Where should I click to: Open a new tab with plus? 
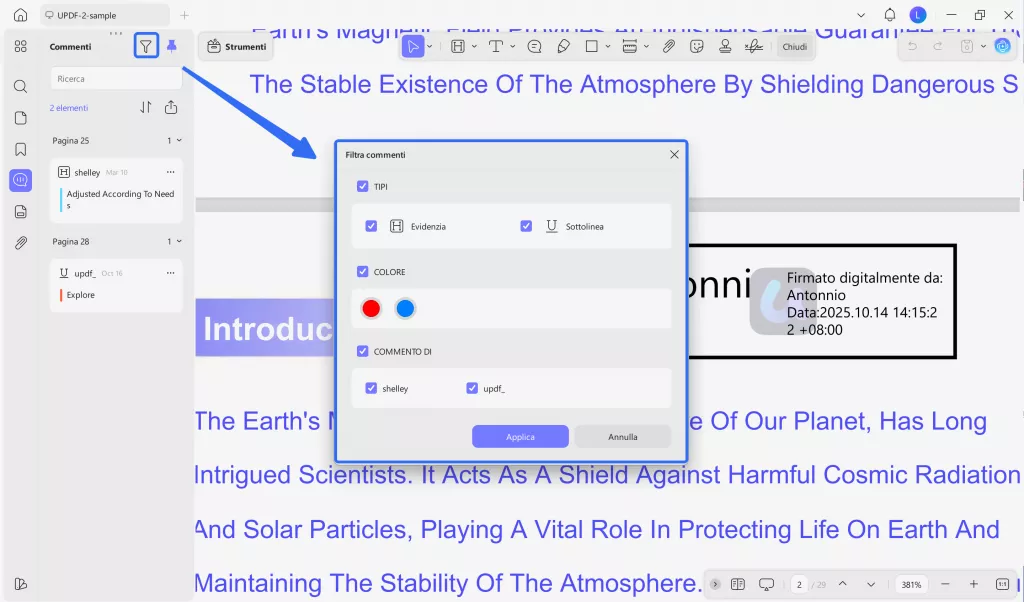point(184,15)
